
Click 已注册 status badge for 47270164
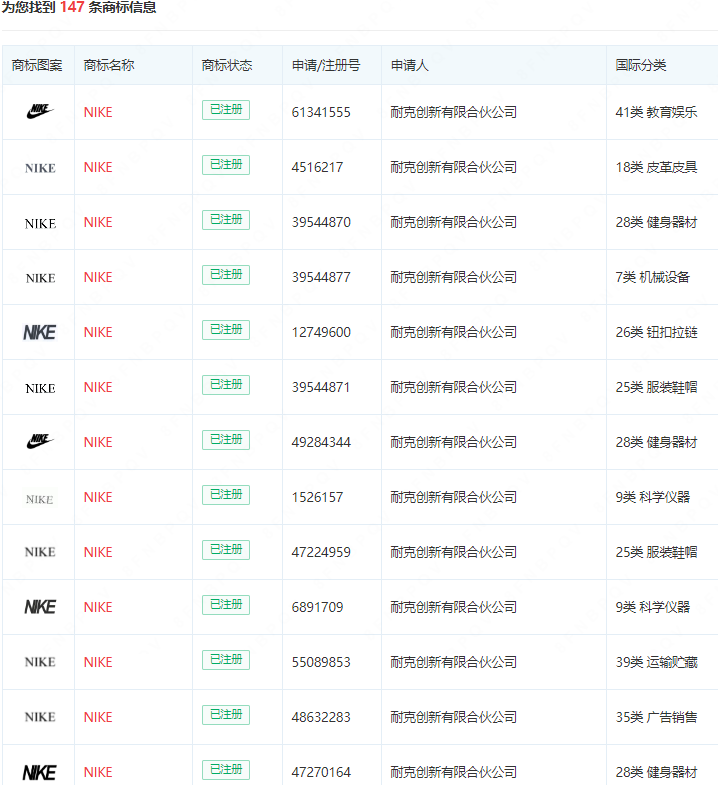click(x=226, y=770)
